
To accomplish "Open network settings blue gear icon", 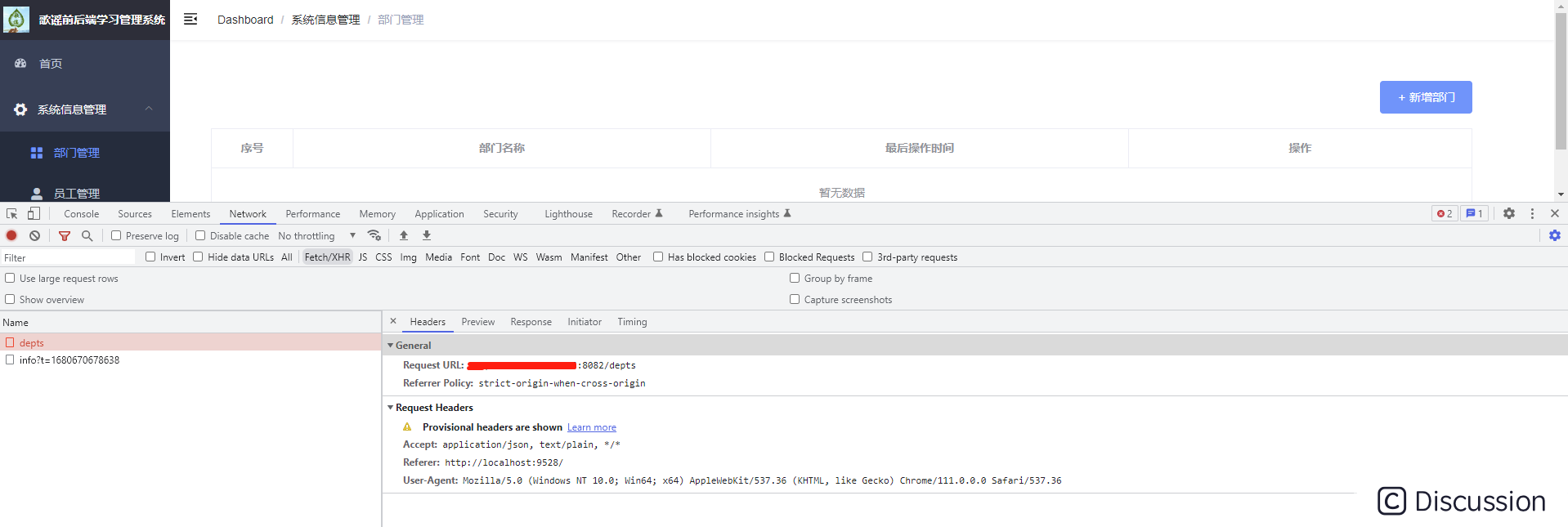I will [x=1555, y=235].
